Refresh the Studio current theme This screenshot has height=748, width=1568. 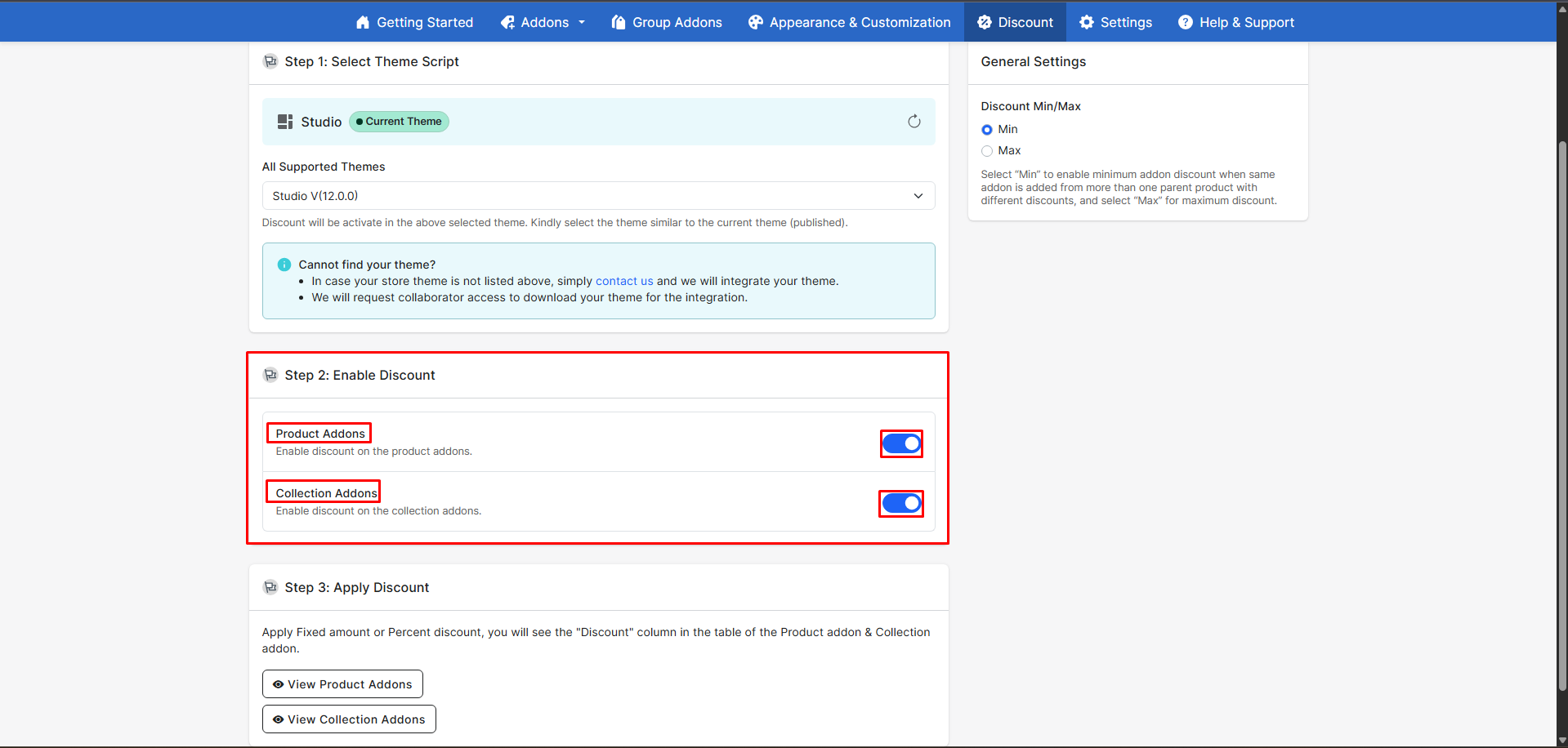(x=914, y=122)
